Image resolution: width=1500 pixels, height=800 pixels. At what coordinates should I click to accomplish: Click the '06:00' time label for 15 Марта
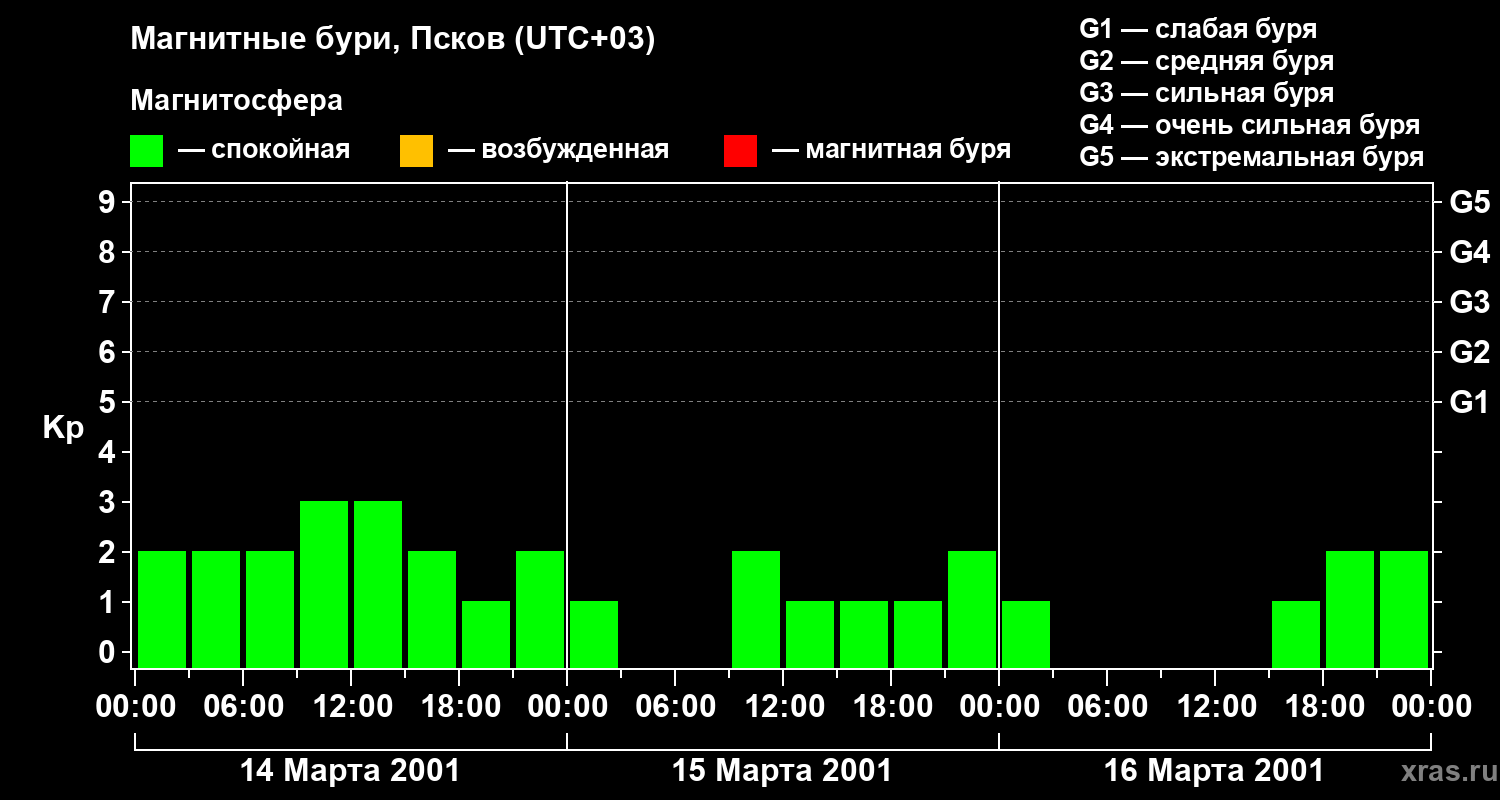[675, 707]
